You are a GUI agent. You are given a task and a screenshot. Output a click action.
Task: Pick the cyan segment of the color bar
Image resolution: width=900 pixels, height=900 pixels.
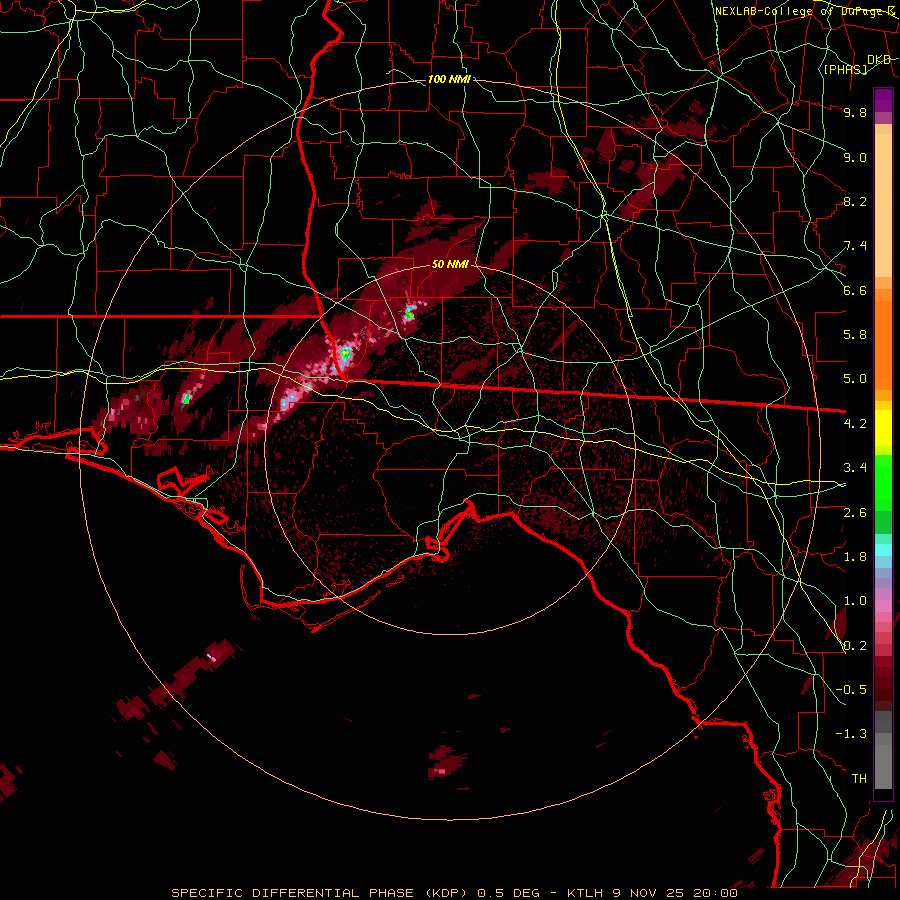point(883,550)
